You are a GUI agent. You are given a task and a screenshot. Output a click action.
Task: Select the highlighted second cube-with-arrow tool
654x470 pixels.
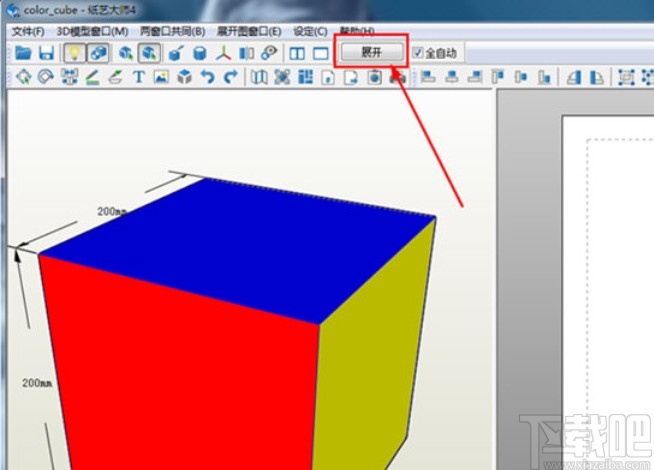click(x=149, y=53)
